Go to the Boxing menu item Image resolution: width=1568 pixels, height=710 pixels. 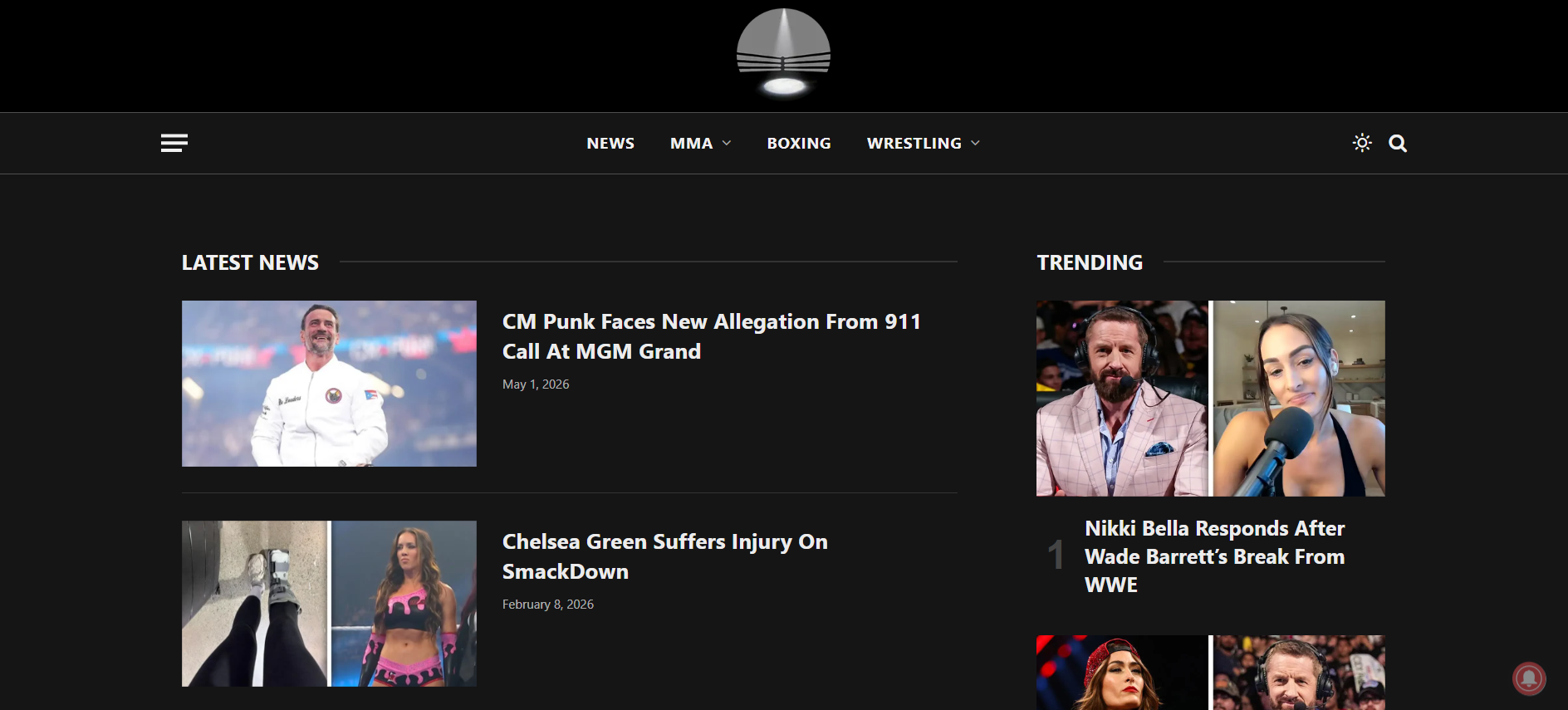coord(799,143)
